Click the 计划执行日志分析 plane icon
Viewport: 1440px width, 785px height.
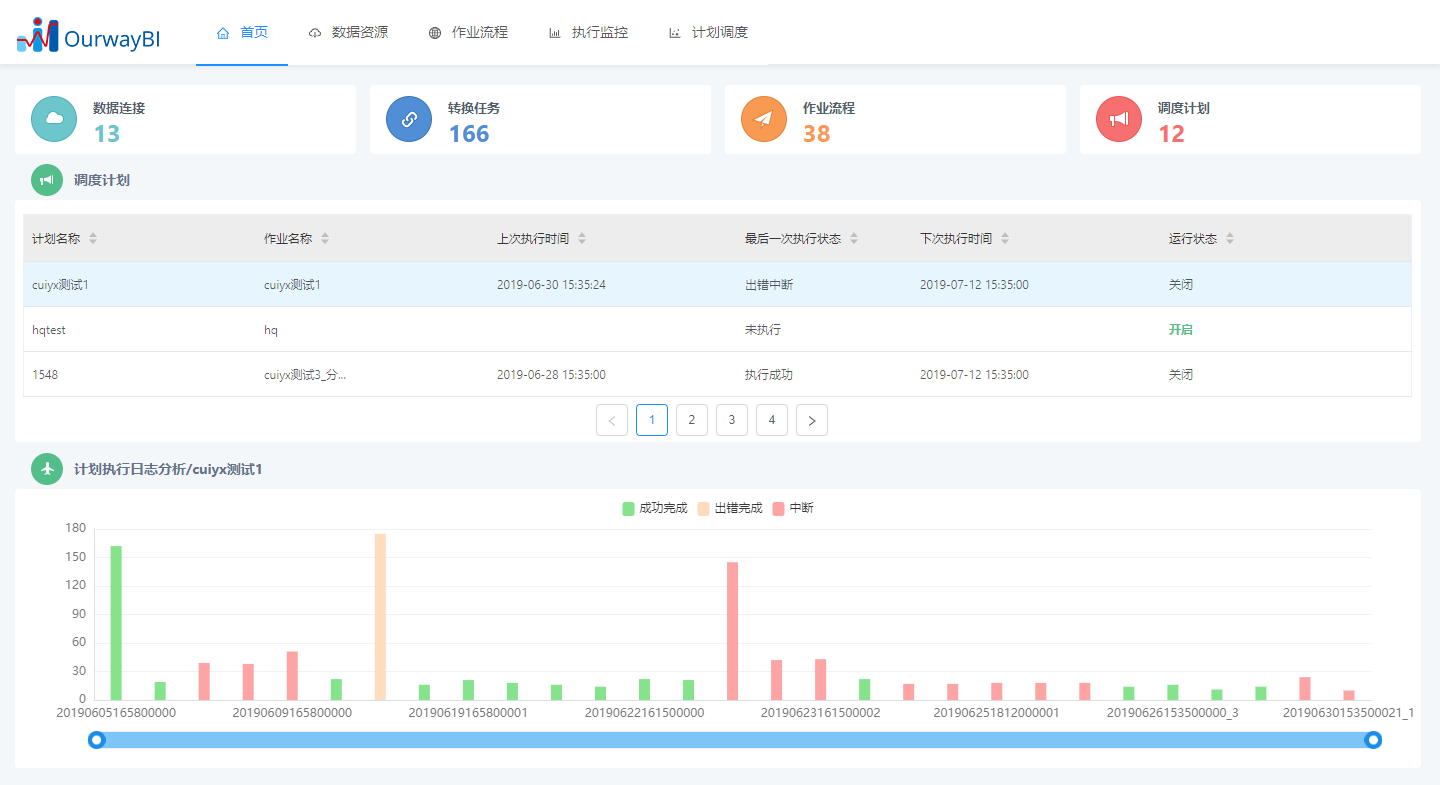[47, 468]
